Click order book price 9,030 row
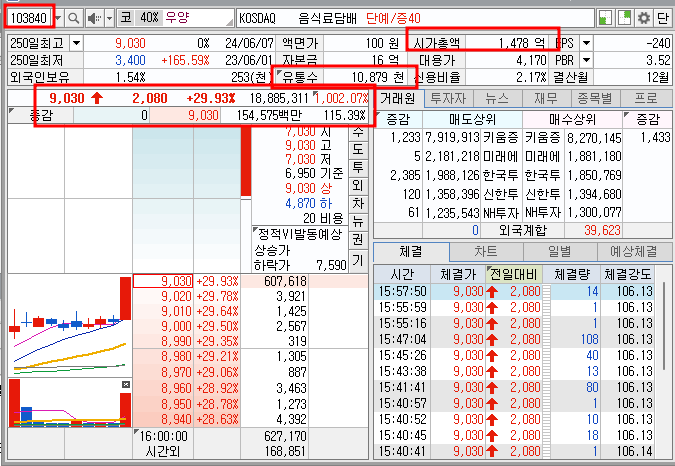Image resolution: width=675 pixels, height=466 pixels. tap(250, 281)
